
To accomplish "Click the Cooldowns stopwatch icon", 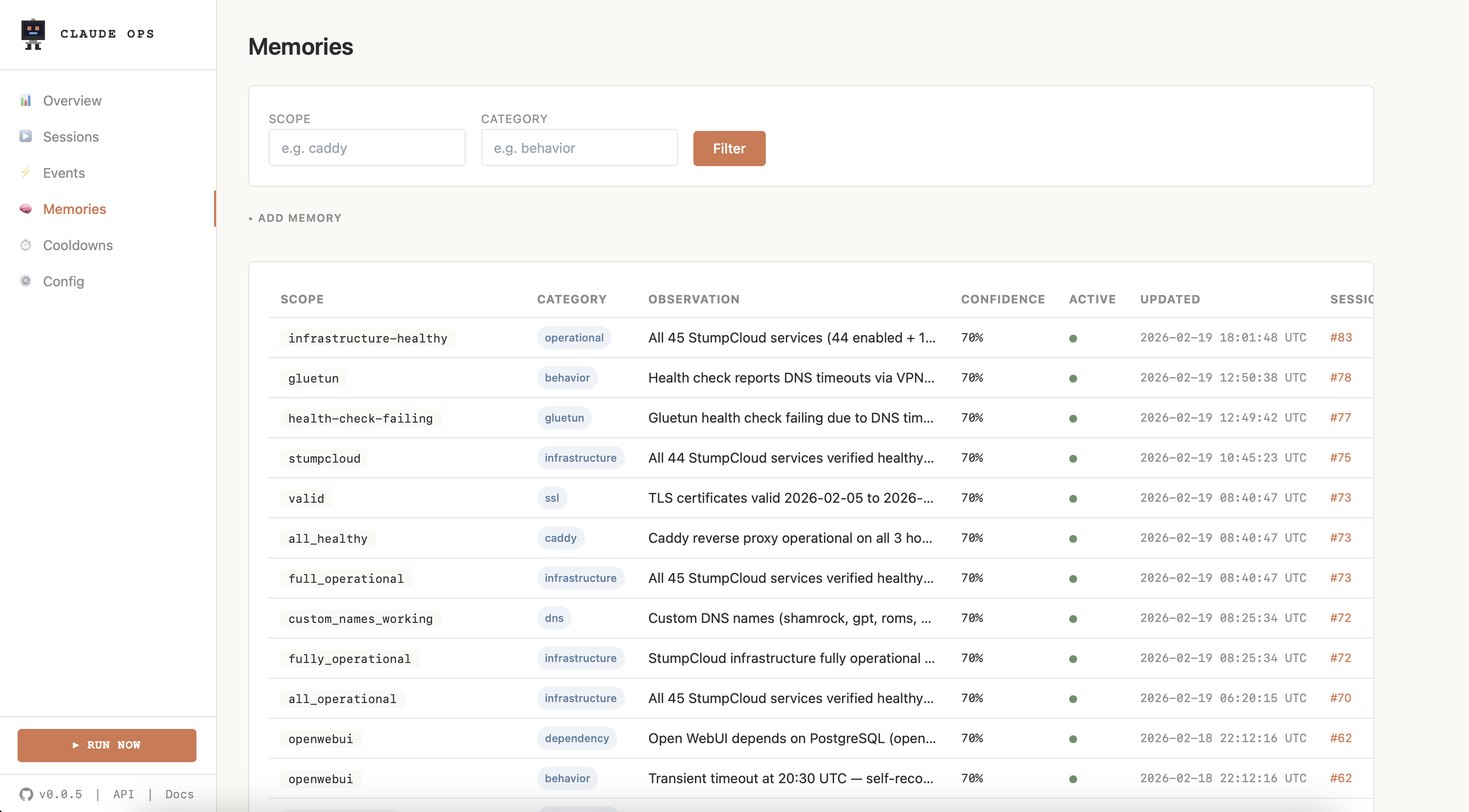I will (x=26, y=245).
